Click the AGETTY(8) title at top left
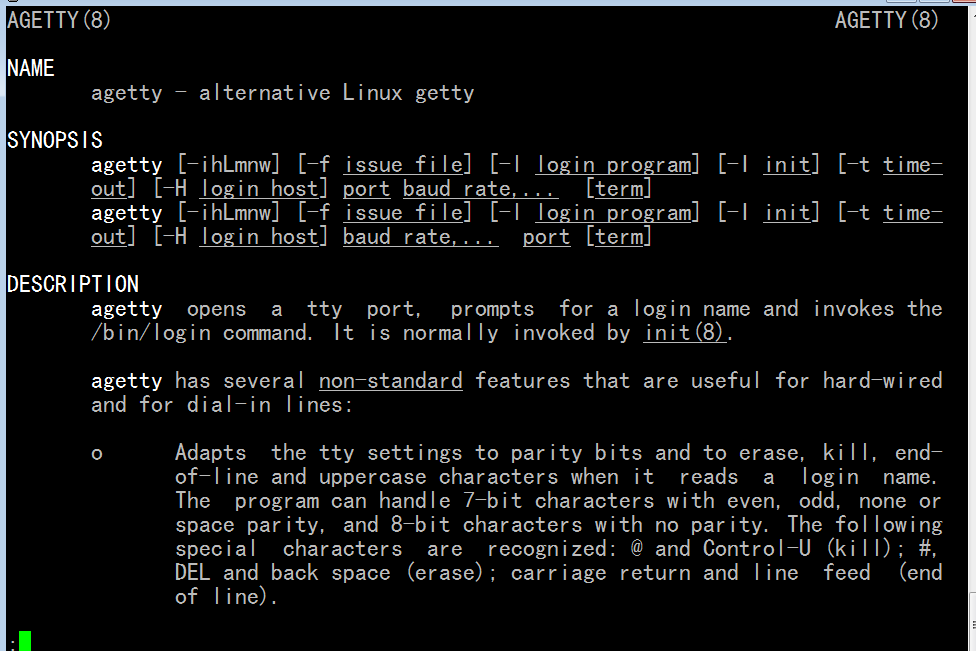Viewport: 976px width, 651px height. (x=59, y=20)
